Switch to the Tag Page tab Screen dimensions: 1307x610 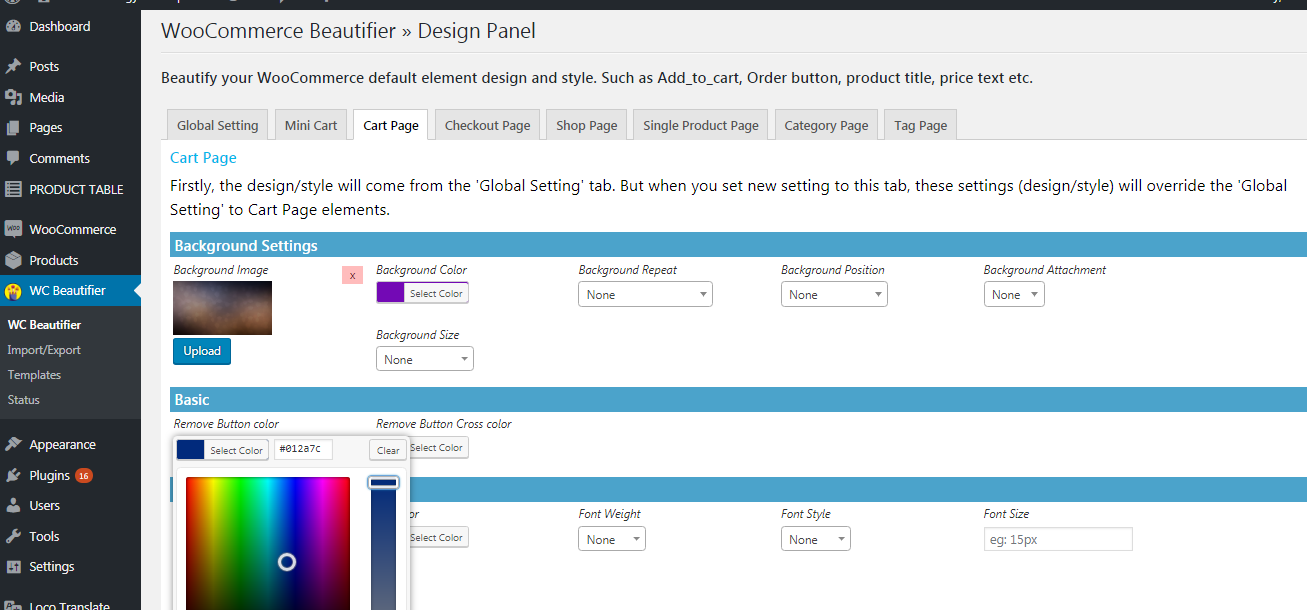920,125
